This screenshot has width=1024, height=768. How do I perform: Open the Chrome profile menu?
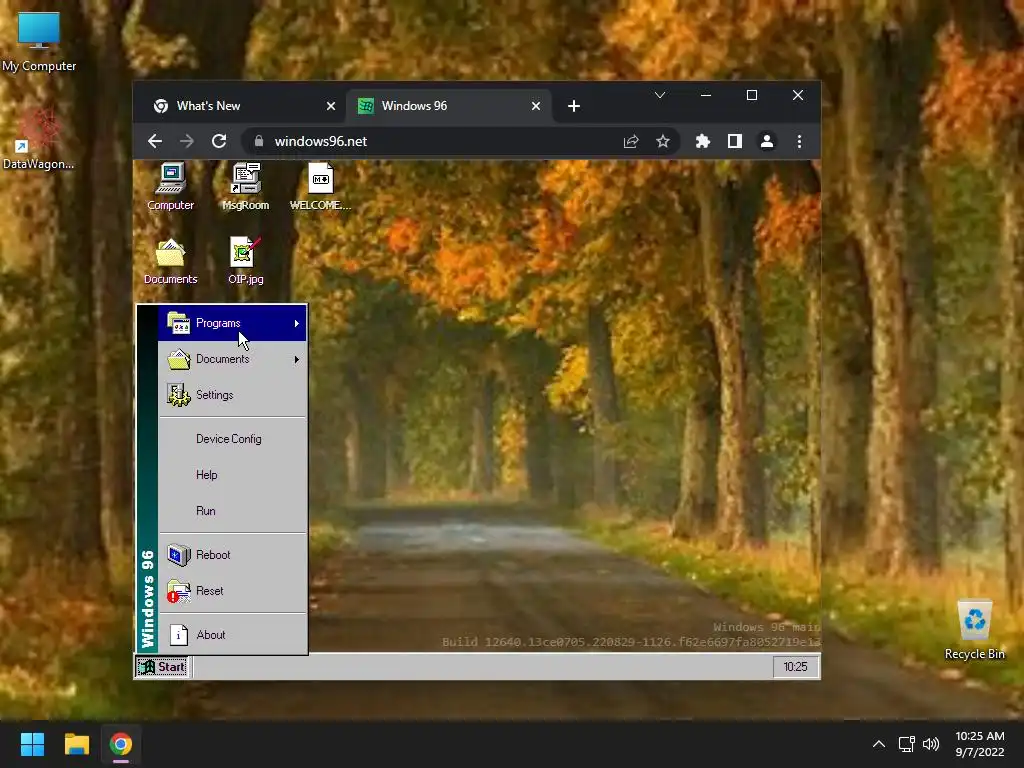(767, 141)
